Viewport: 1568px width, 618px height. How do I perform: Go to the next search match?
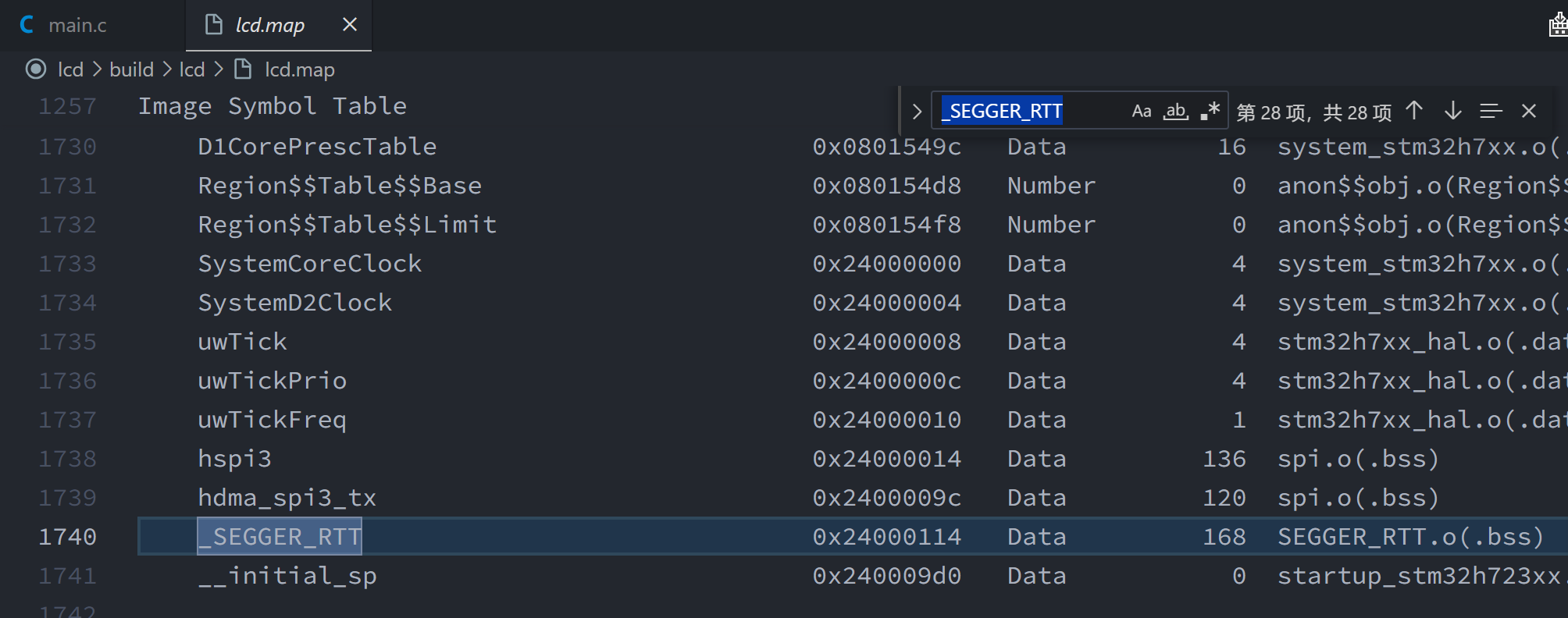[x=1452, y=112]
